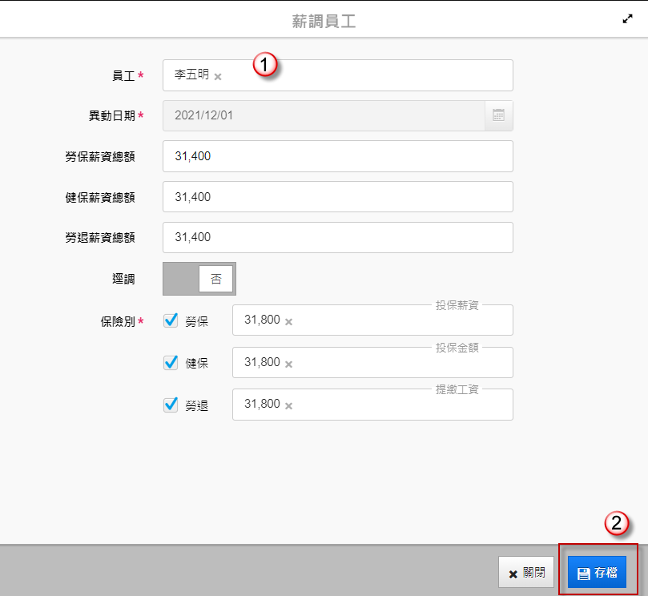Uncheck the 勞保 checkbox
Image resolution: width=650 pixels, height=597 pixels.
point(170,320)
